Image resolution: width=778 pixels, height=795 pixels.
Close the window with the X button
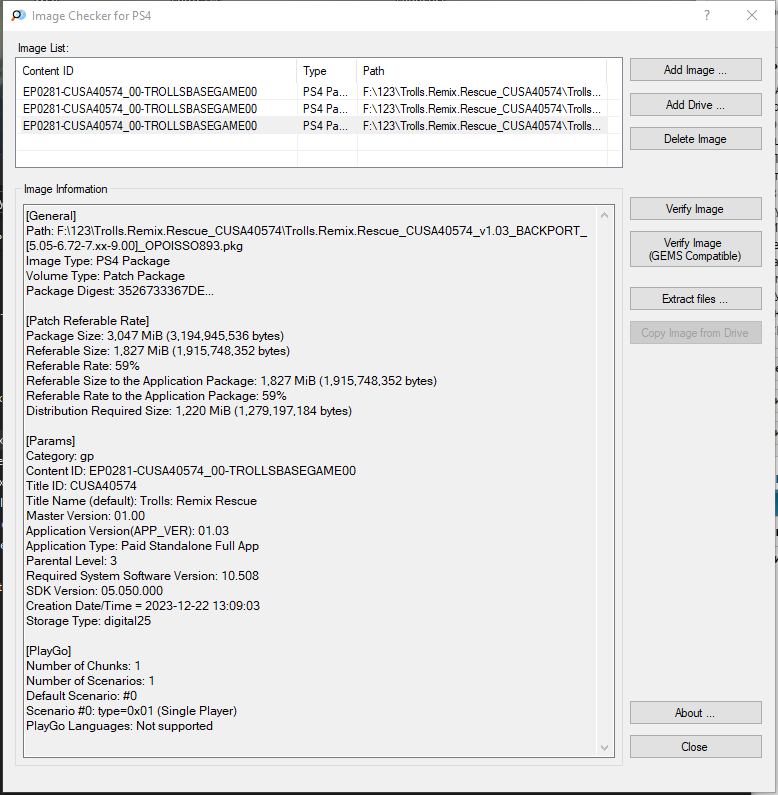click(x=752, y=15)
